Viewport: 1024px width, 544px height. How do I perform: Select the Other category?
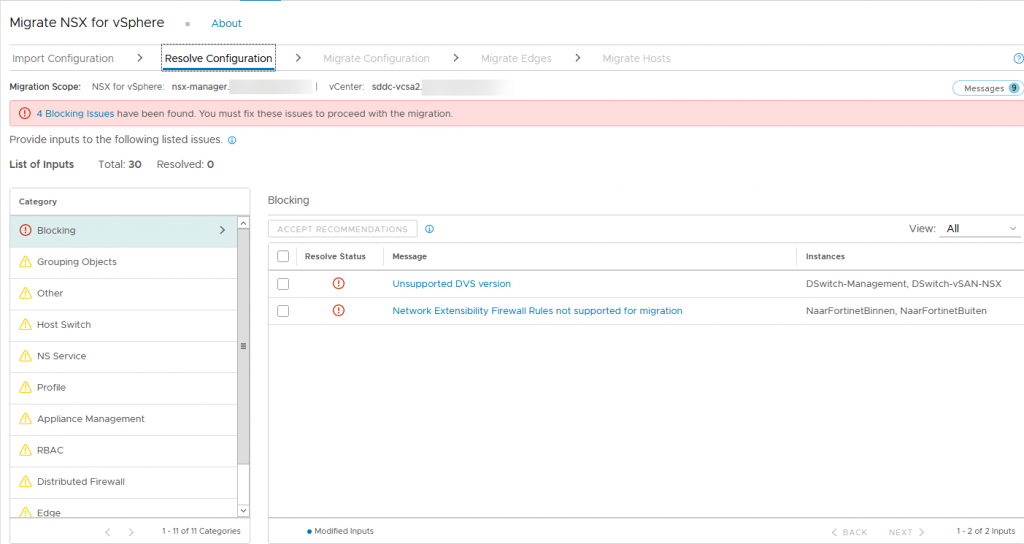click(123, 293)
